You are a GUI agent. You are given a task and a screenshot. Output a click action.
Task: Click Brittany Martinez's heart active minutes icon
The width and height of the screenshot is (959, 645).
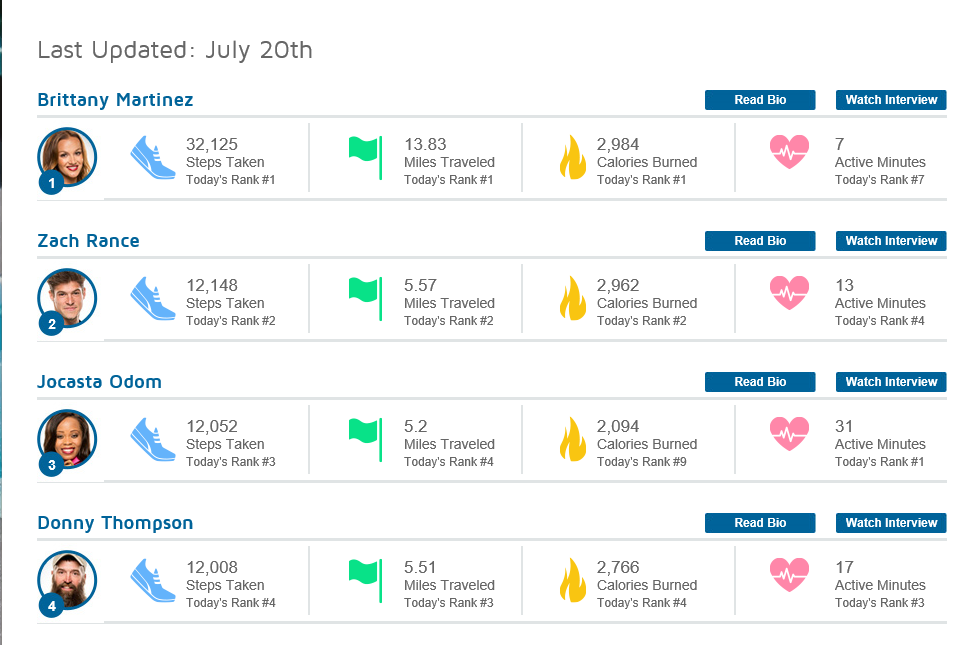[790, 152]
